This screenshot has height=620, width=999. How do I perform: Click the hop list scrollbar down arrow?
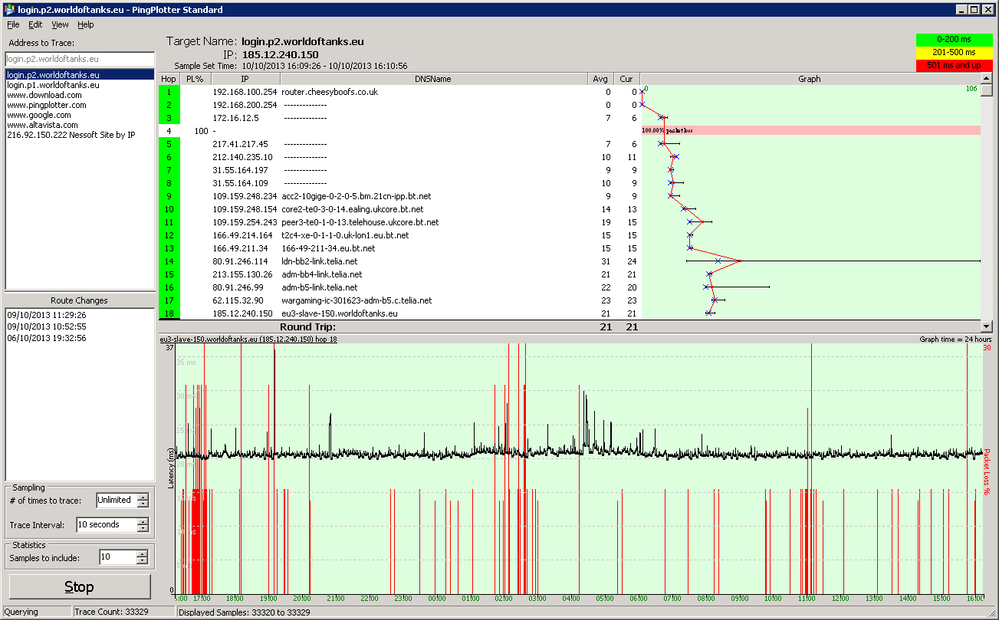[987, 326]
